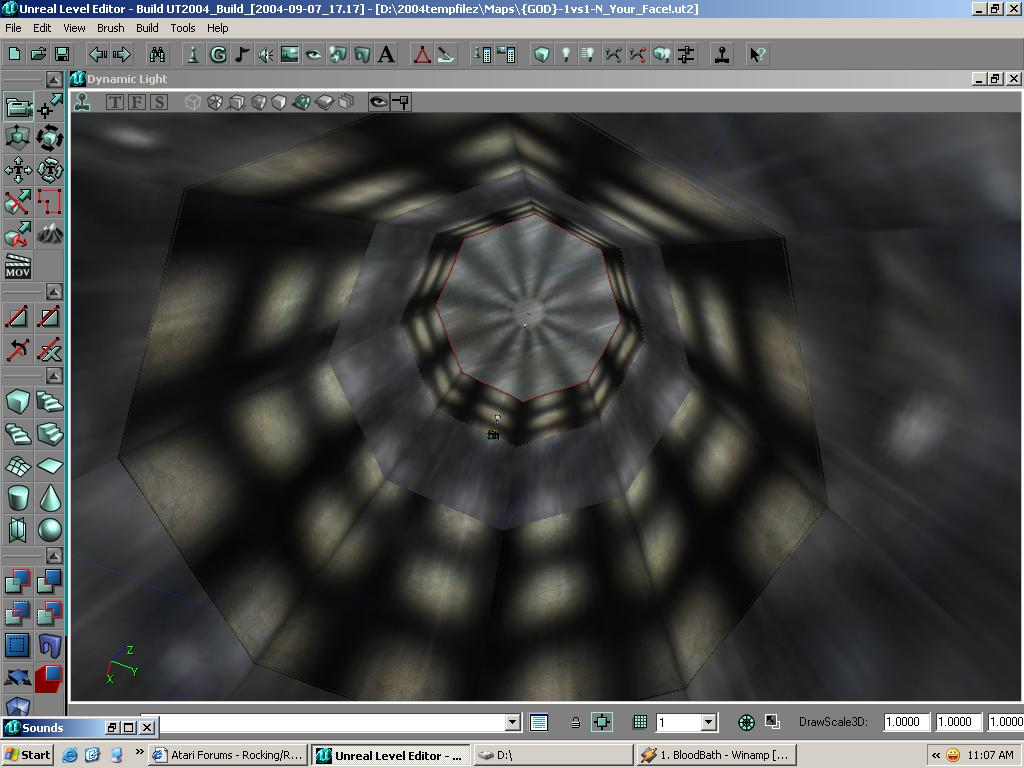1024x768 pixels.
Task: Toggle grid snapping on the status bar
Action: (601, 721)
